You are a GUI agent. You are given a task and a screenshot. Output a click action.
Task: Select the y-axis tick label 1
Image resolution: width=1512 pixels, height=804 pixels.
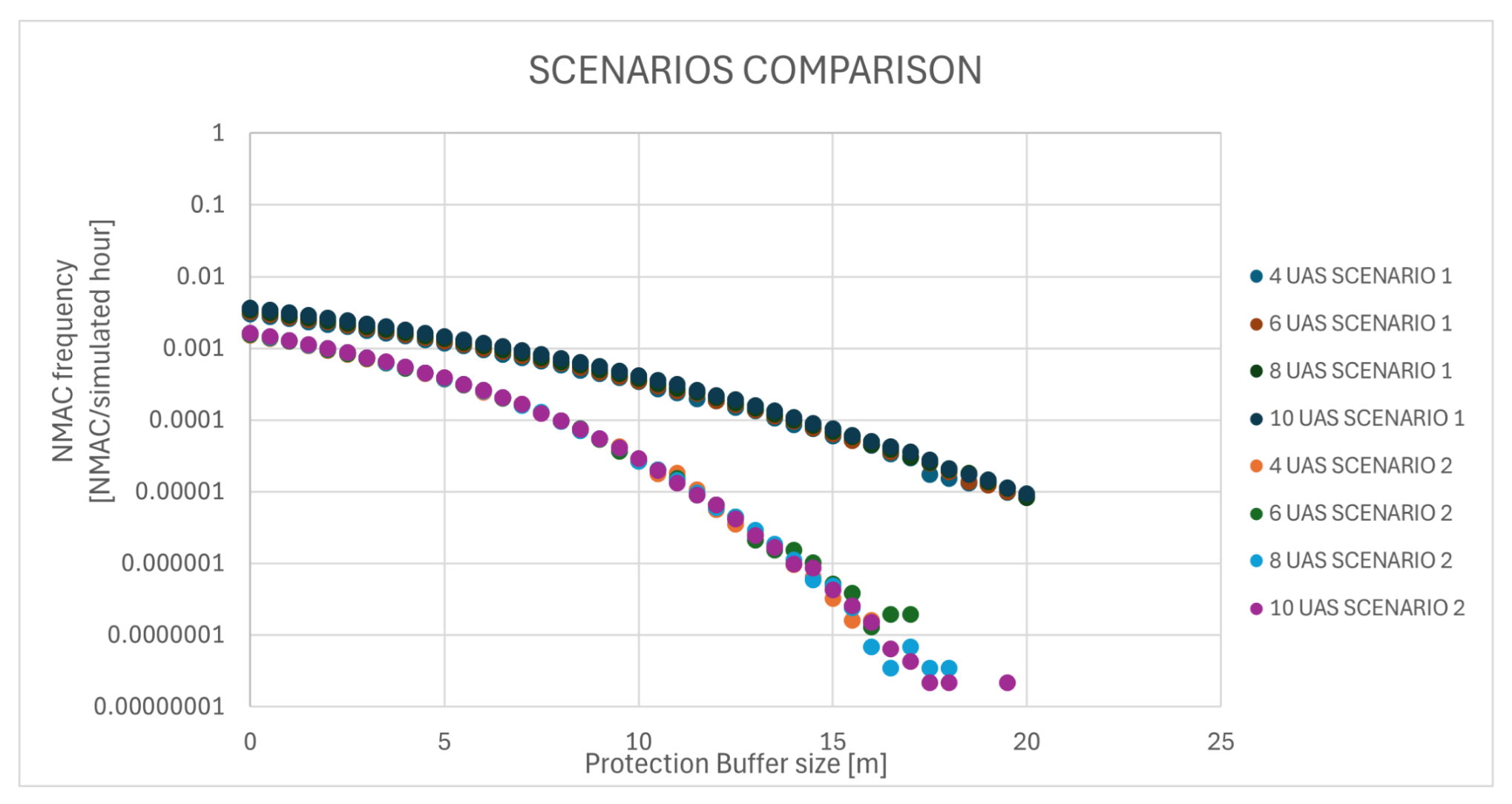click(218, 134)
